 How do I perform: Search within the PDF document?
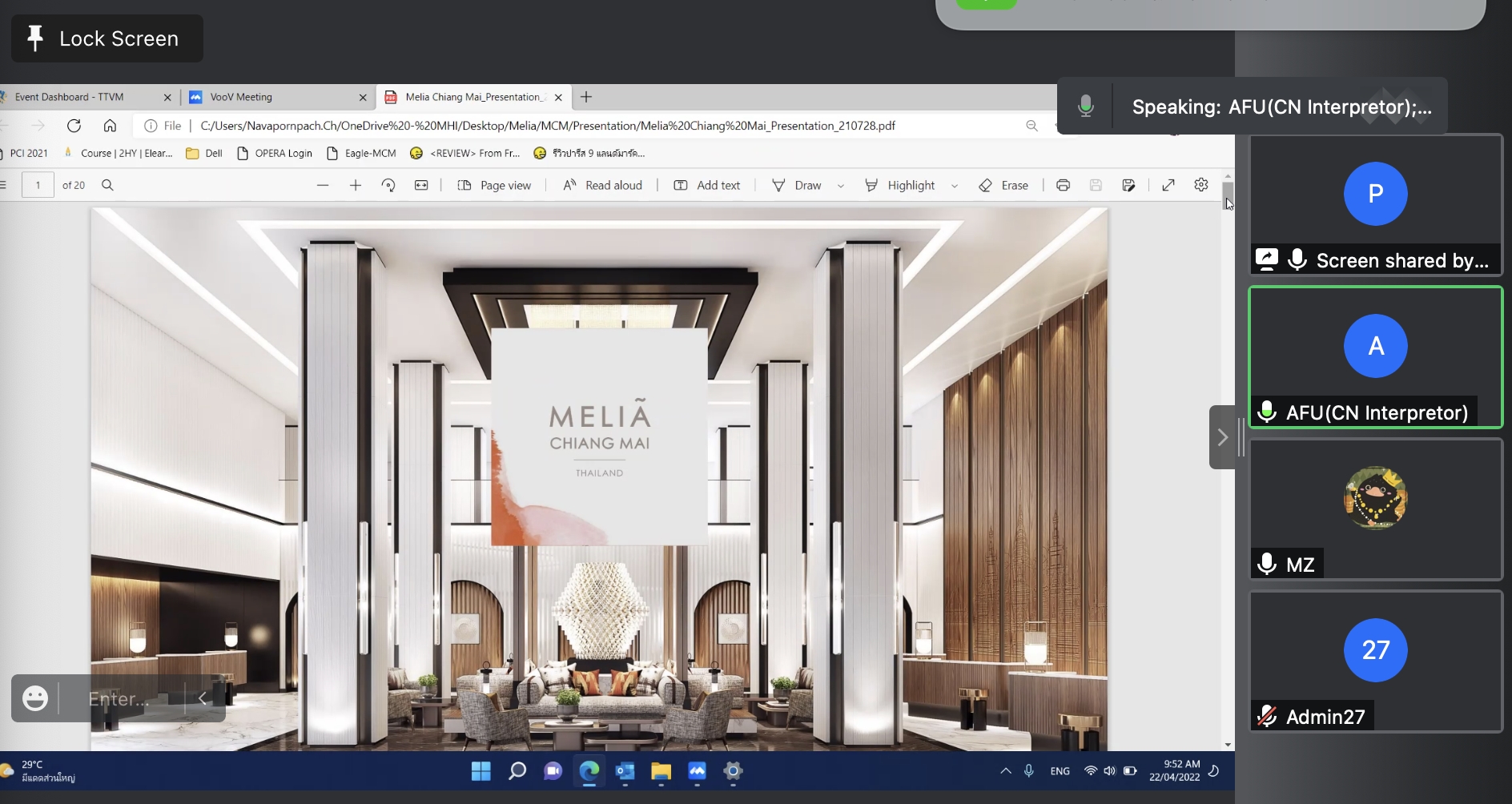107,185
